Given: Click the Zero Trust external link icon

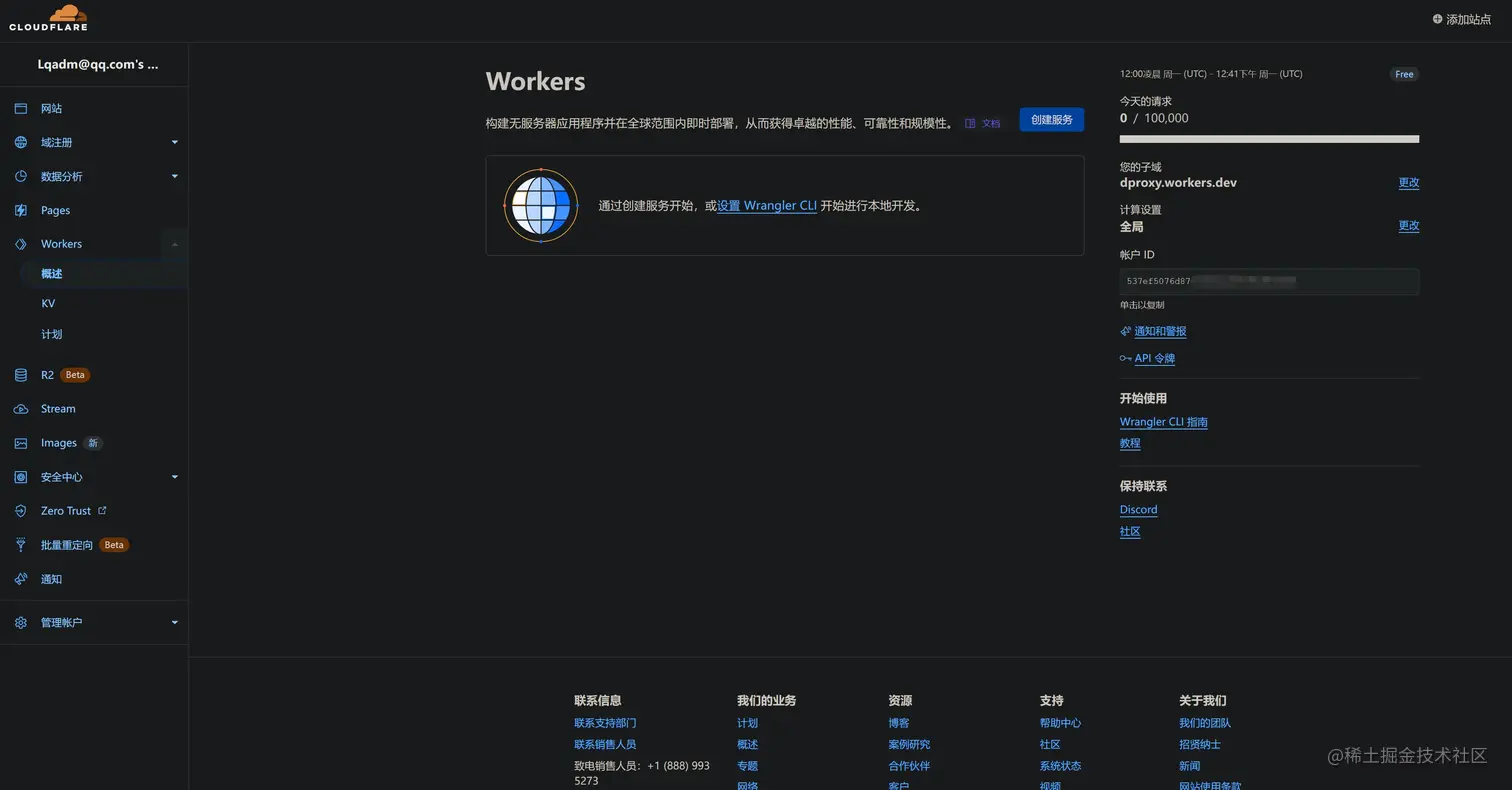Looking at the screenshot, I should click(x=102, y=510).
